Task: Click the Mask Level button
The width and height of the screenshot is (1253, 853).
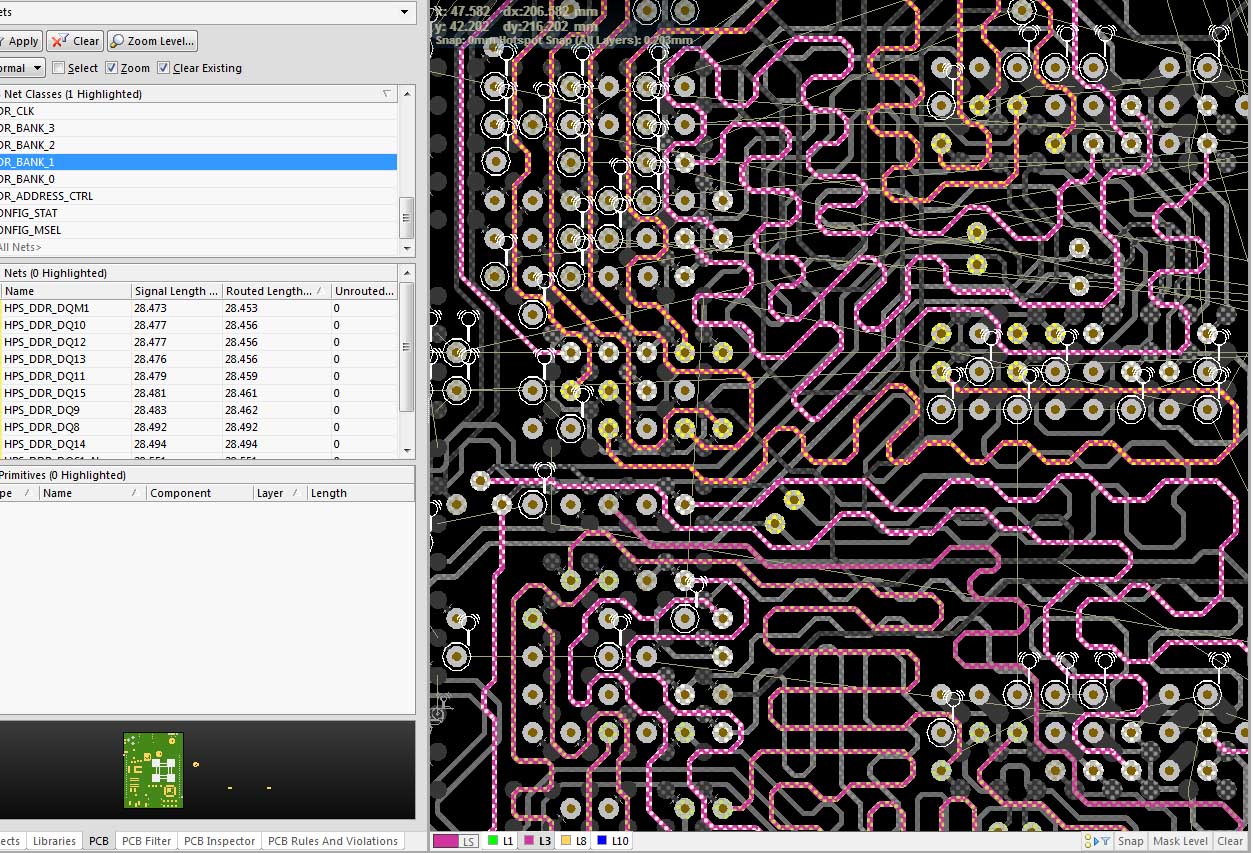Action: click(x=1181, y=841)
